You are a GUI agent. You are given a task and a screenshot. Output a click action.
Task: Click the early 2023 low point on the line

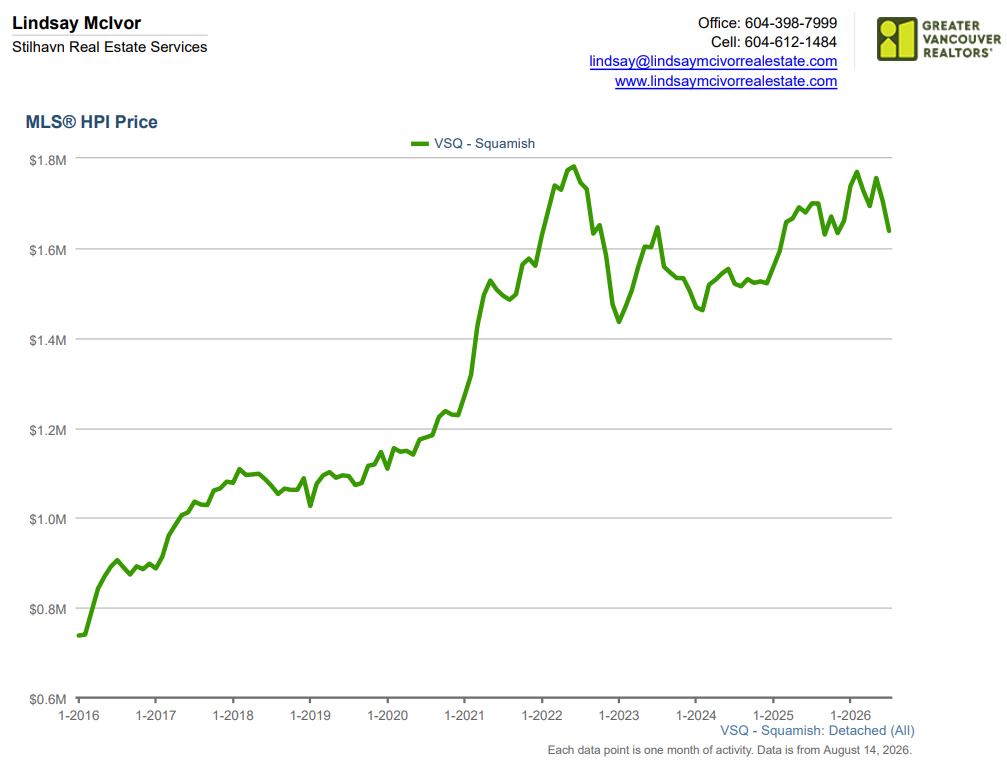tap(618, 321)
